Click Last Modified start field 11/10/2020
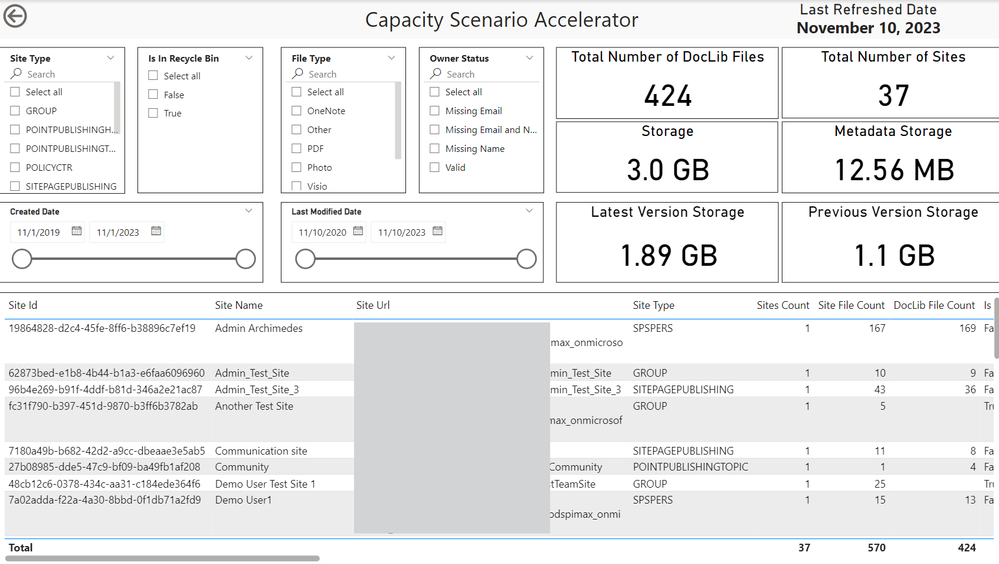This screenshot has height=564, width=999. coord(322,232)
